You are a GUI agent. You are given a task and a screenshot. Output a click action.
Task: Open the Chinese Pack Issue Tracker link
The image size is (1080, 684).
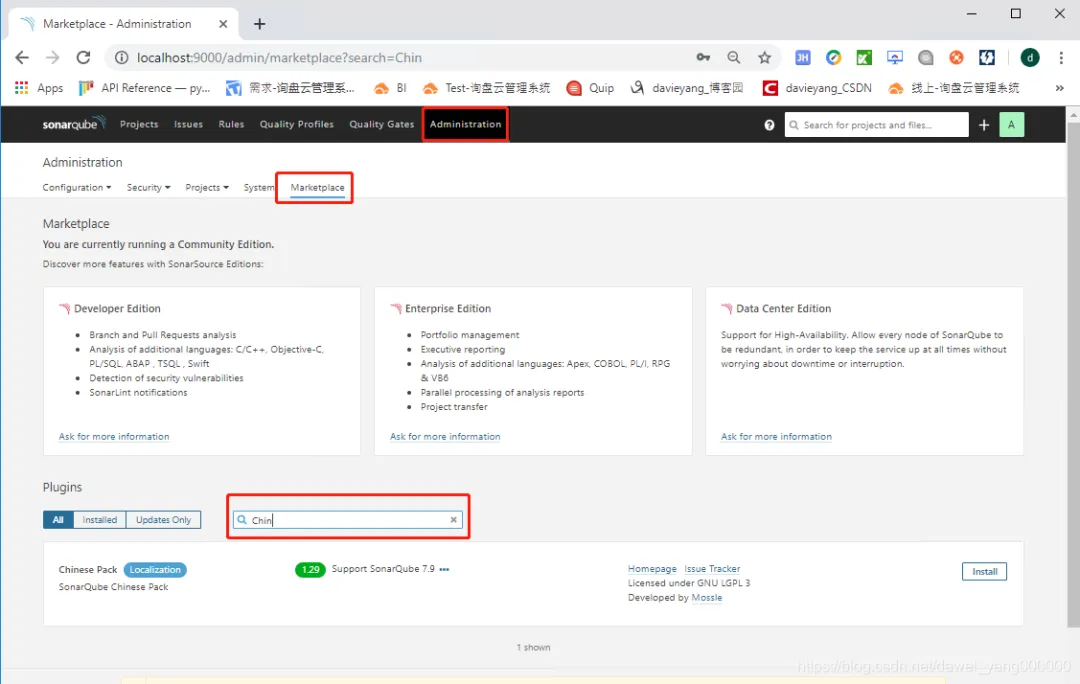(712, 569)
